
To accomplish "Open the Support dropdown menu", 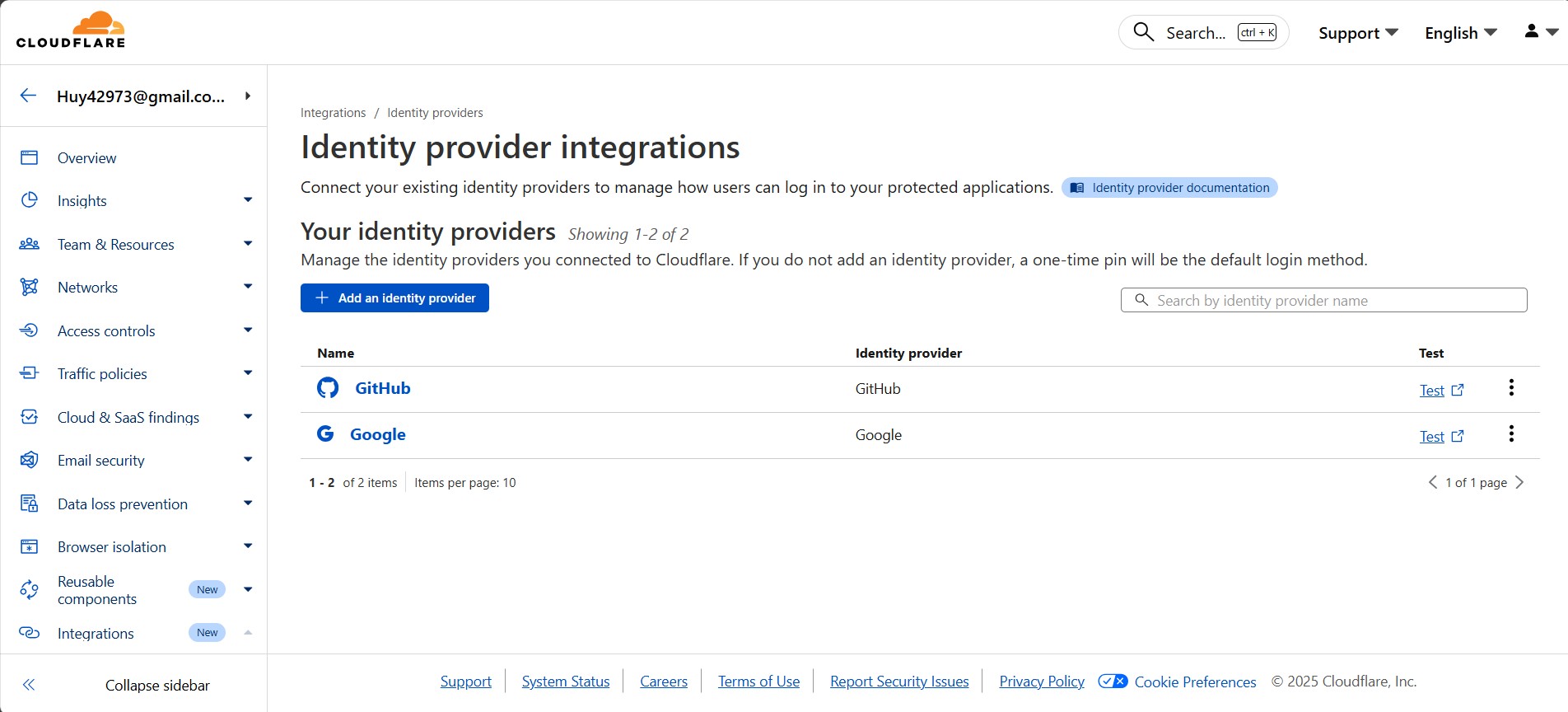I will 1357,33.
